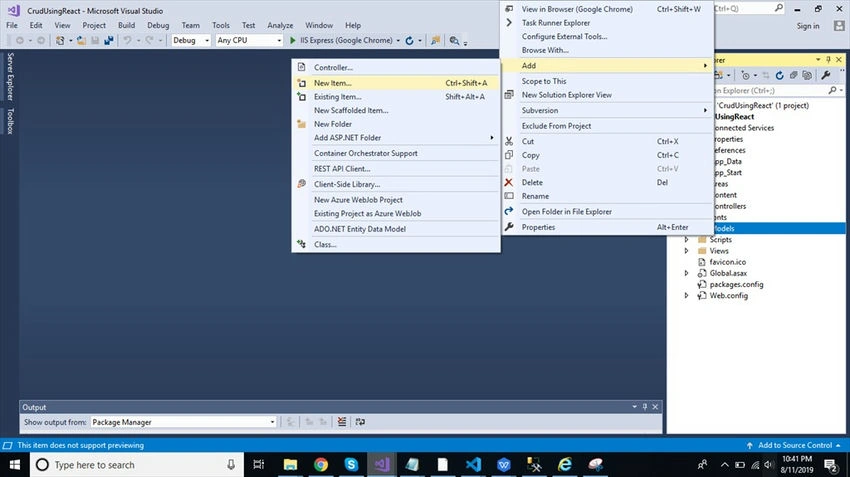
Task: Toggle Word Wrap icon in Output panel
Action: (360, 422)
